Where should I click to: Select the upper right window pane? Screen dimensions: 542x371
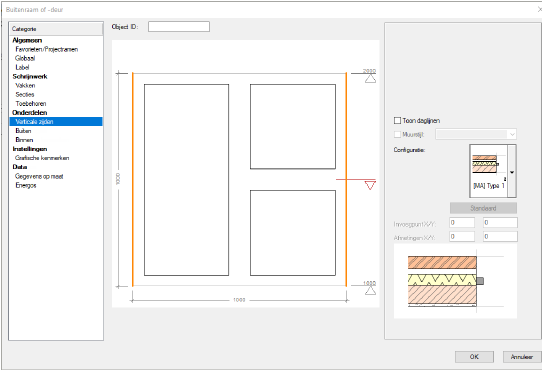tap(293, 127)
